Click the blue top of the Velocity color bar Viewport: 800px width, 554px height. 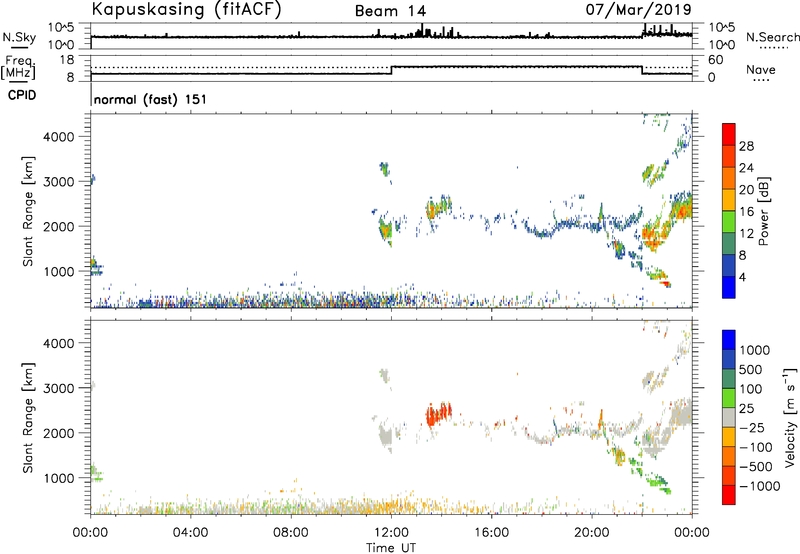tap(729, 340)
